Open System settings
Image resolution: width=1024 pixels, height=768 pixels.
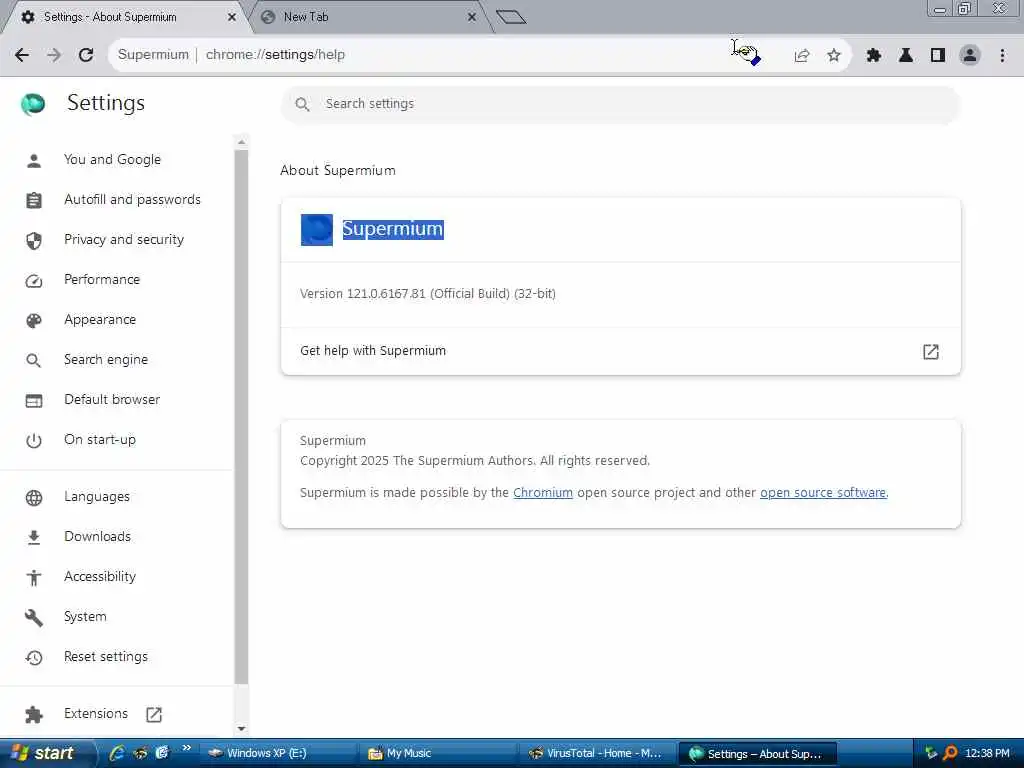pos(85,616)
